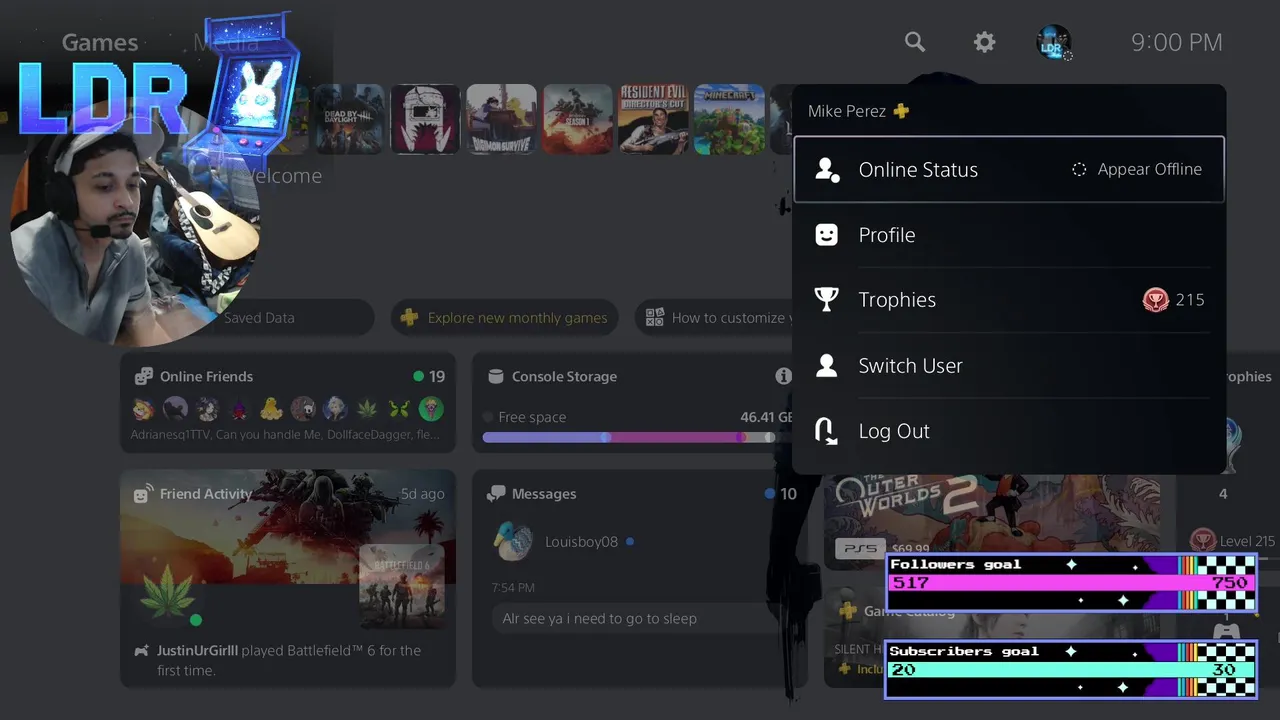
Task: Open the Online Friends card title
Action: [x=206, y=377]
